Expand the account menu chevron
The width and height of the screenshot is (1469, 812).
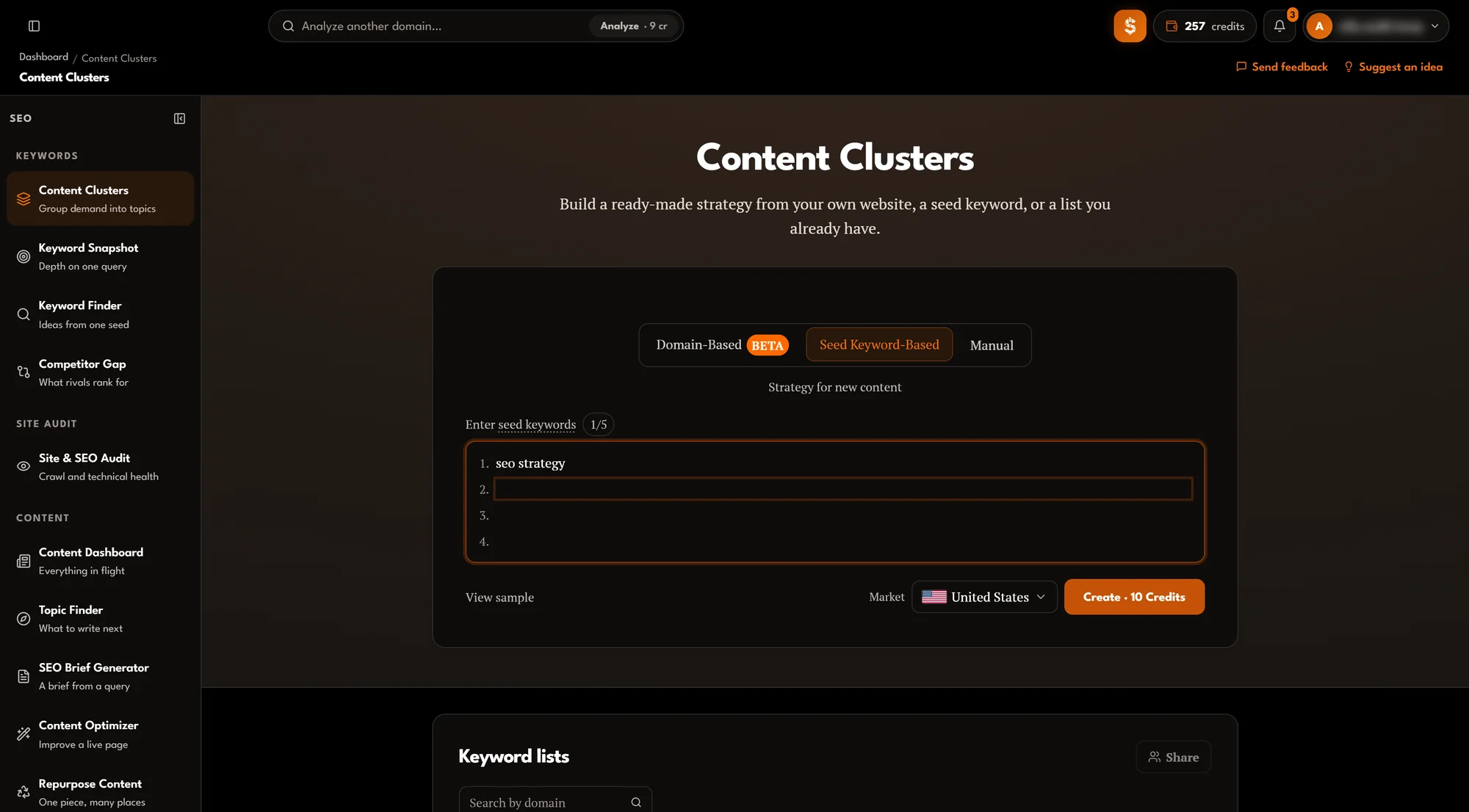[1434, 26]
